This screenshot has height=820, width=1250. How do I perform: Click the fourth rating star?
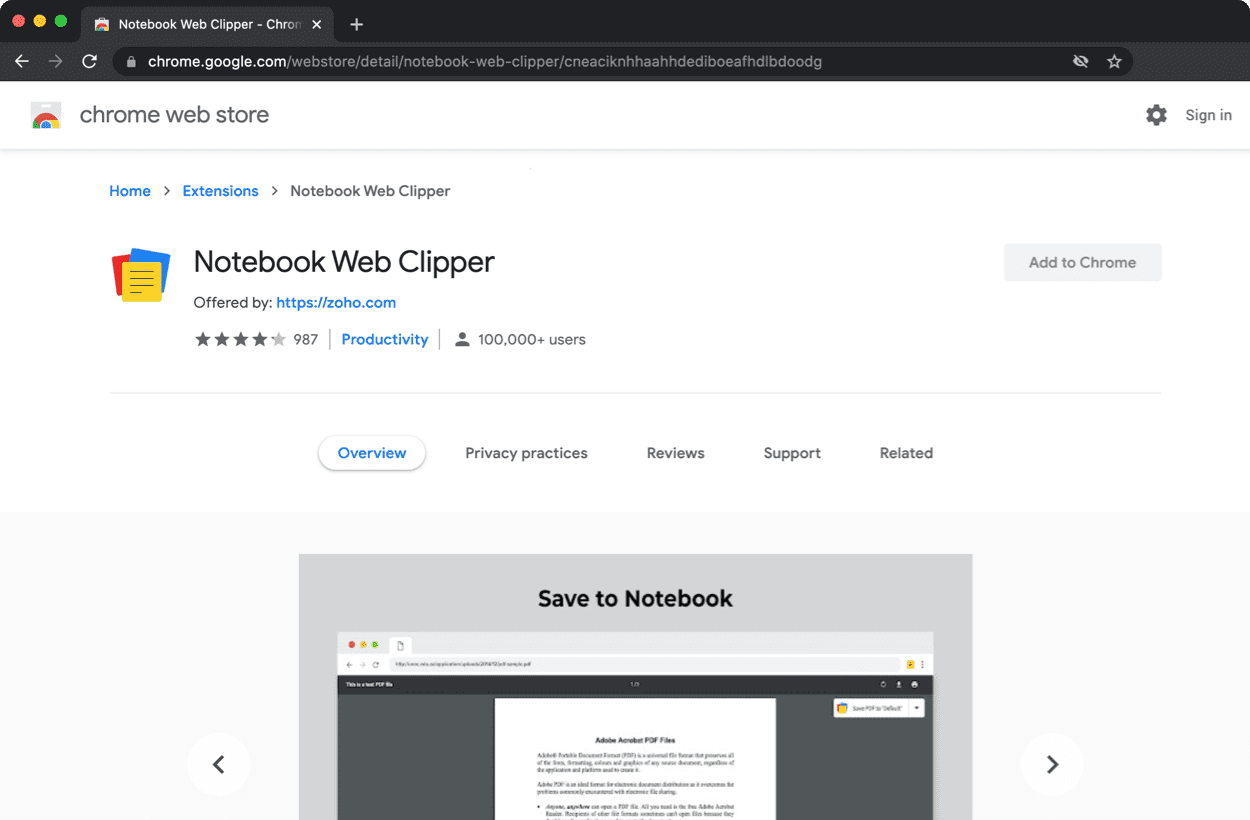[260, 338]
